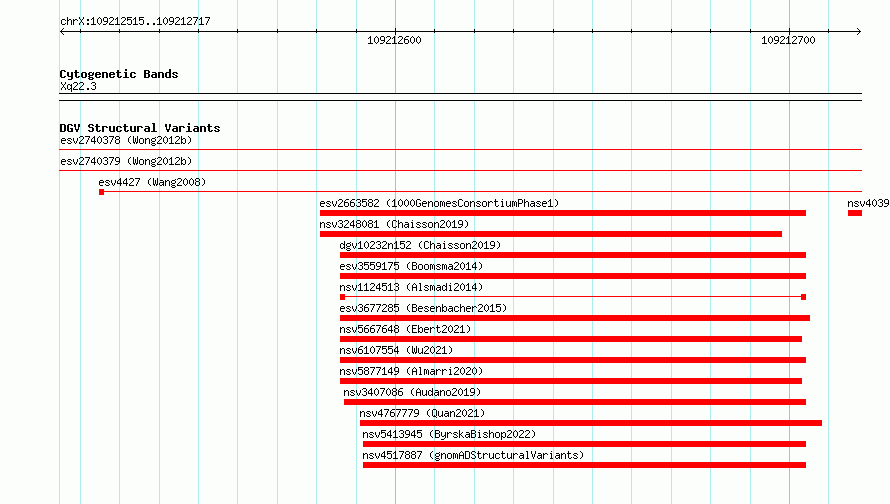Click the nsv5877149 (Almarri2020) label
Viewport: 890px width, 504px height.
point(411,371)
